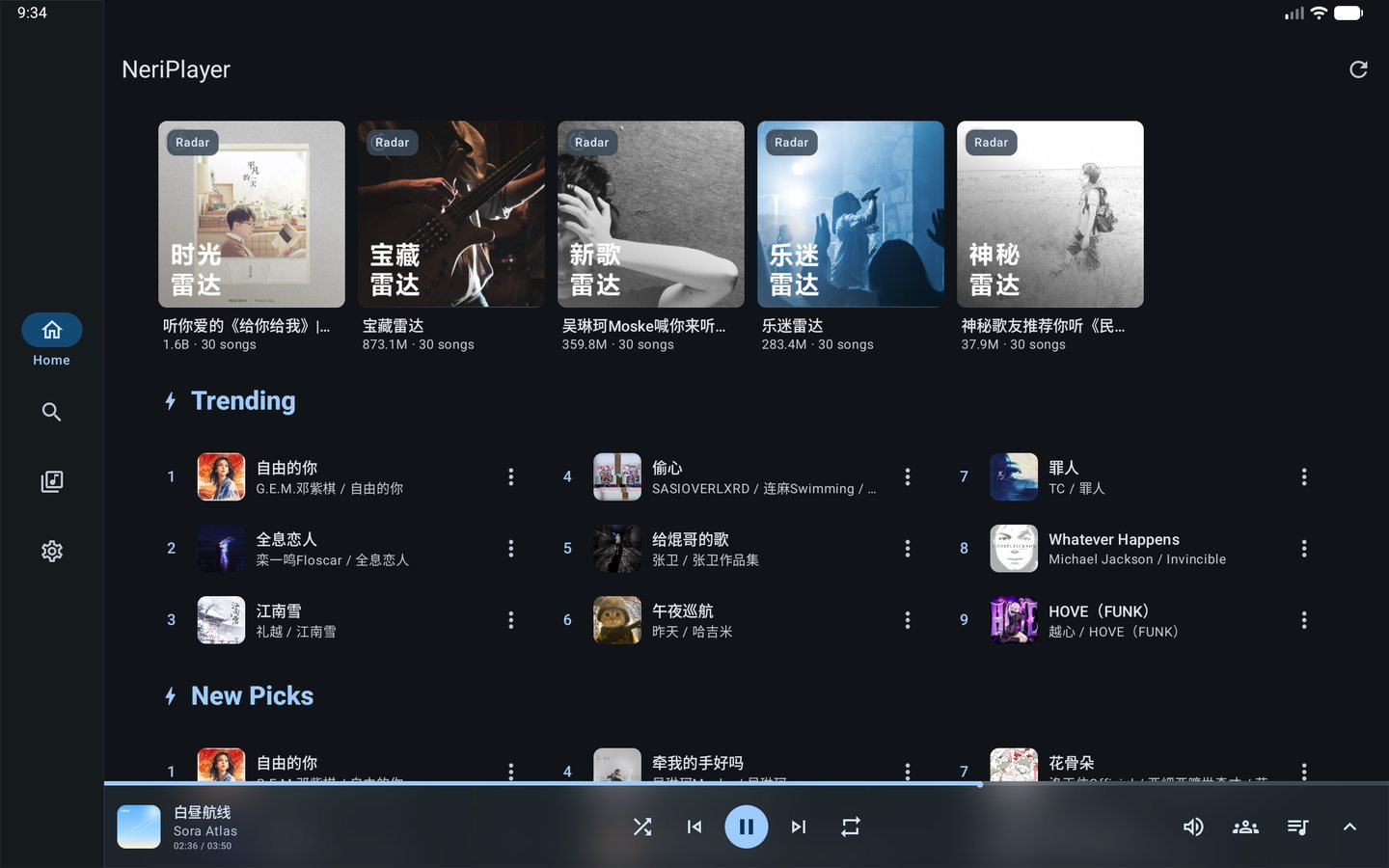Go to the Home tab
This screenshot has height=868, width=1389.
(52, 340)
